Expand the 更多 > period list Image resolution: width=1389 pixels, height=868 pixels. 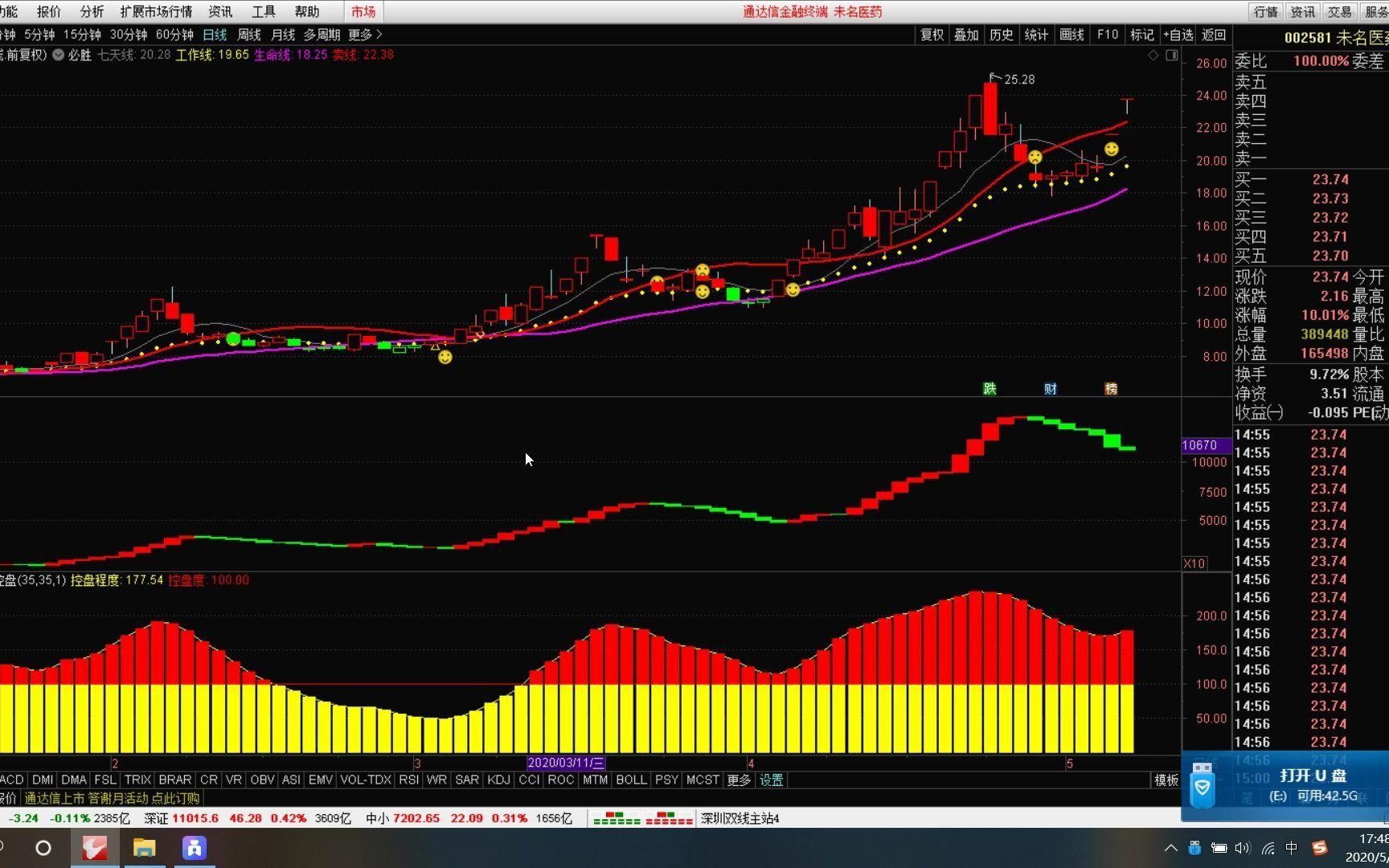pos(366,35)
